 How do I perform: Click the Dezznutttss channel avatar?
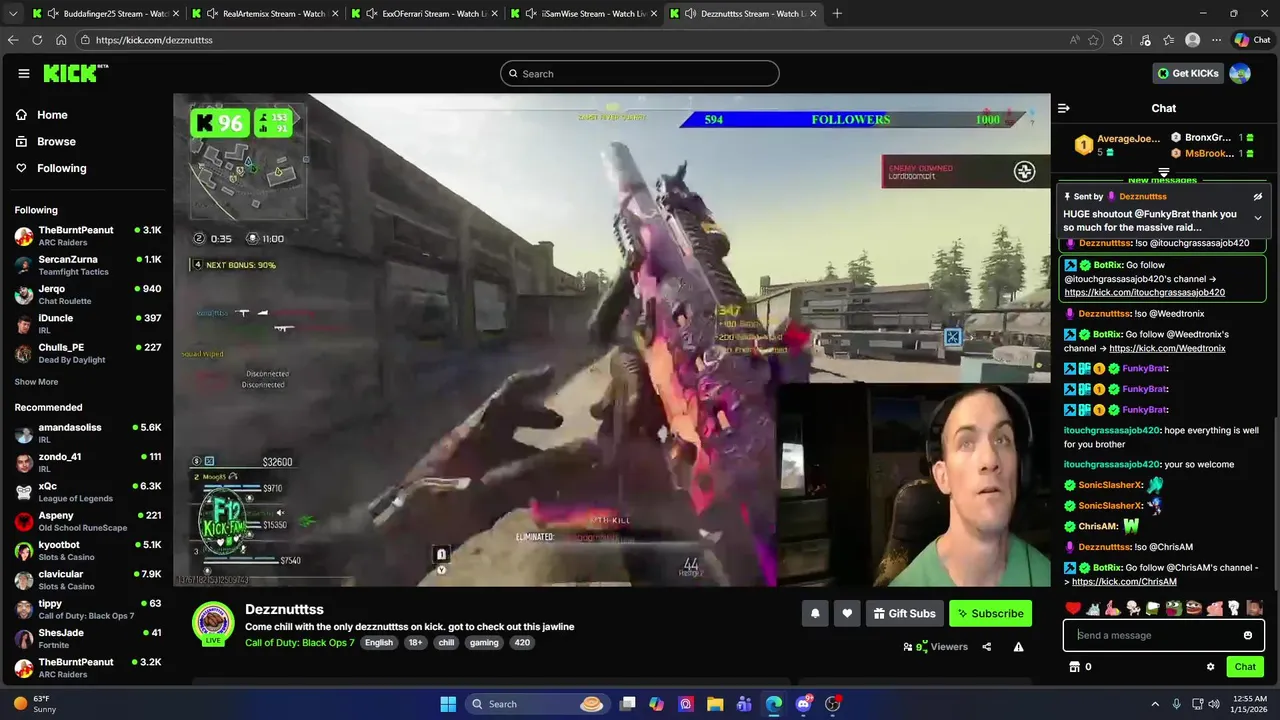pos(213,623)
